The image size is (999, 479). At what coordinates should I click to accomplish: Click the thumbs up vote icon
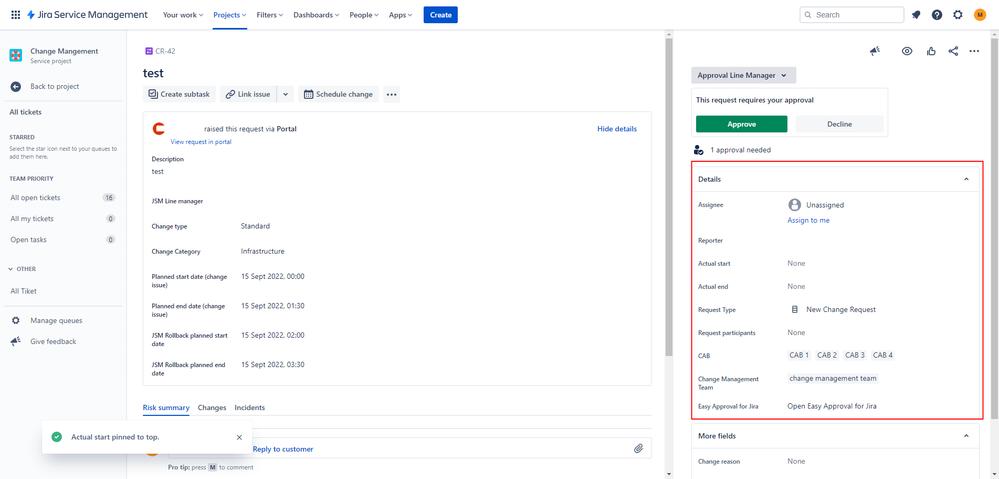click(x=931, y=52)
